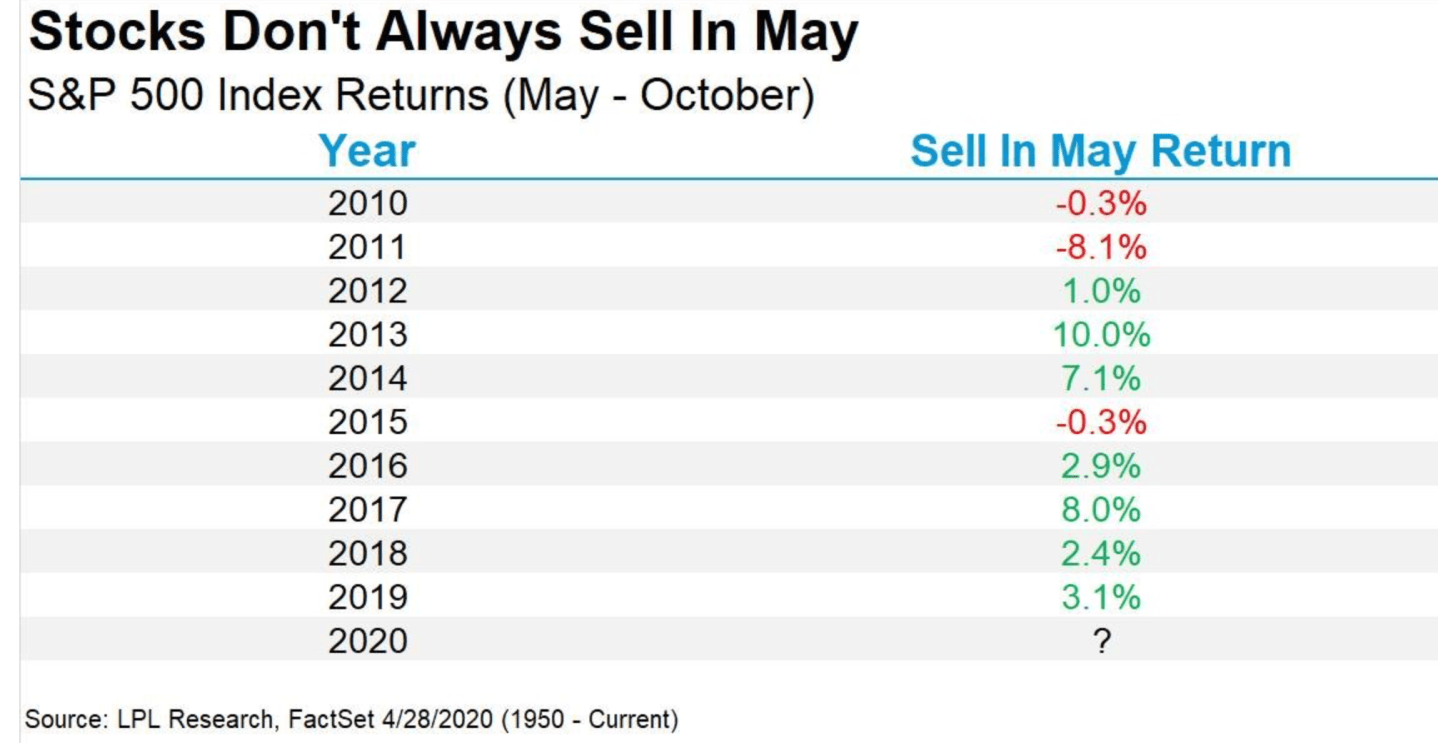The width and height of the screenshot is (1438, 743).
Task: Click the 2010 year cell
Action: 367,203
